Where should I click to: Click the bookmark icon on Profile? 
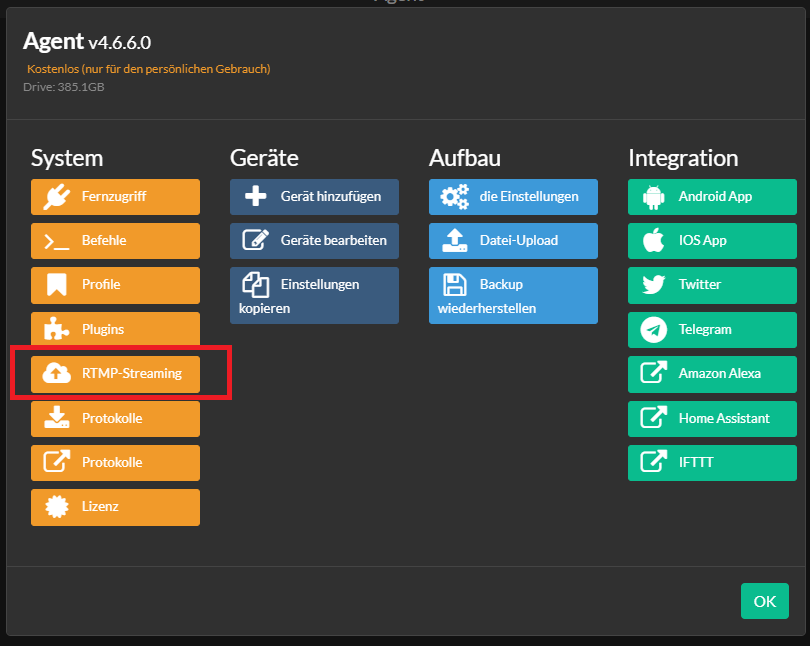pos(56,285)
